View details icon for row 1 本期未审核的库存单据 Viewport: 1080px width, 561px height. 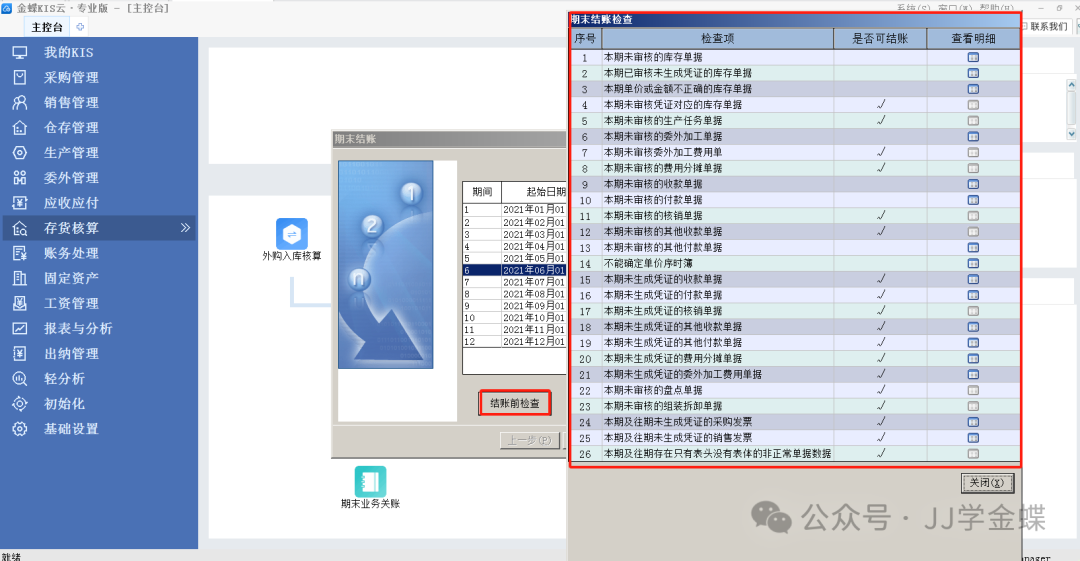point(973,57)
